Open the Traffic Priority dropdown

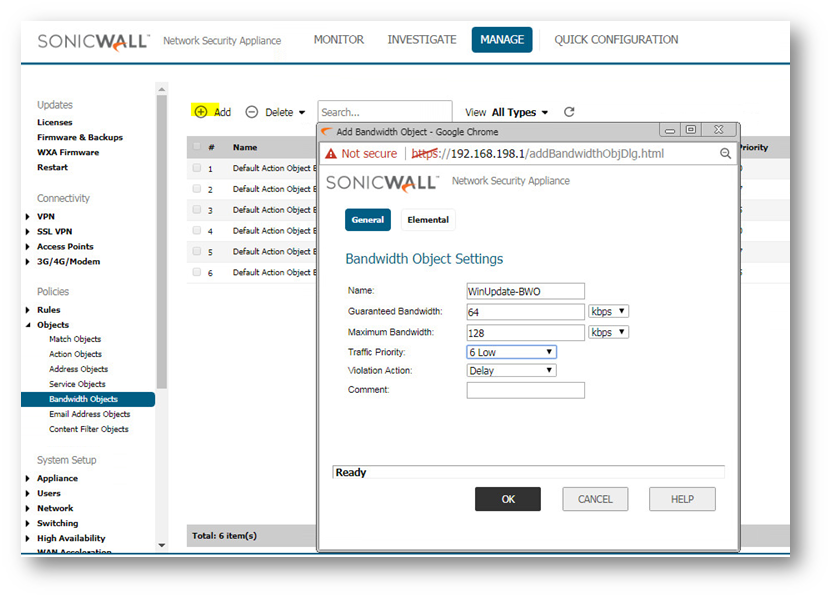[511, 352]
